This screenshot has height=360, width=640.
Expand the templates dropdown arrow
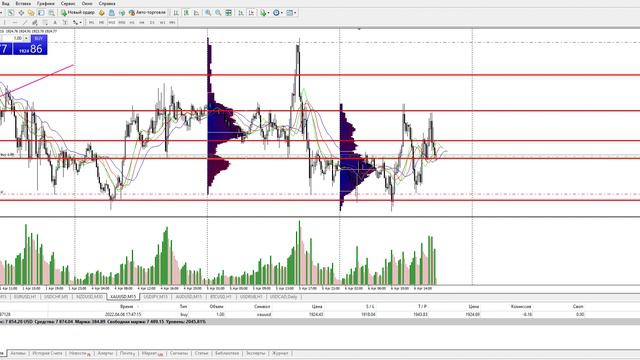coord(295,13)
